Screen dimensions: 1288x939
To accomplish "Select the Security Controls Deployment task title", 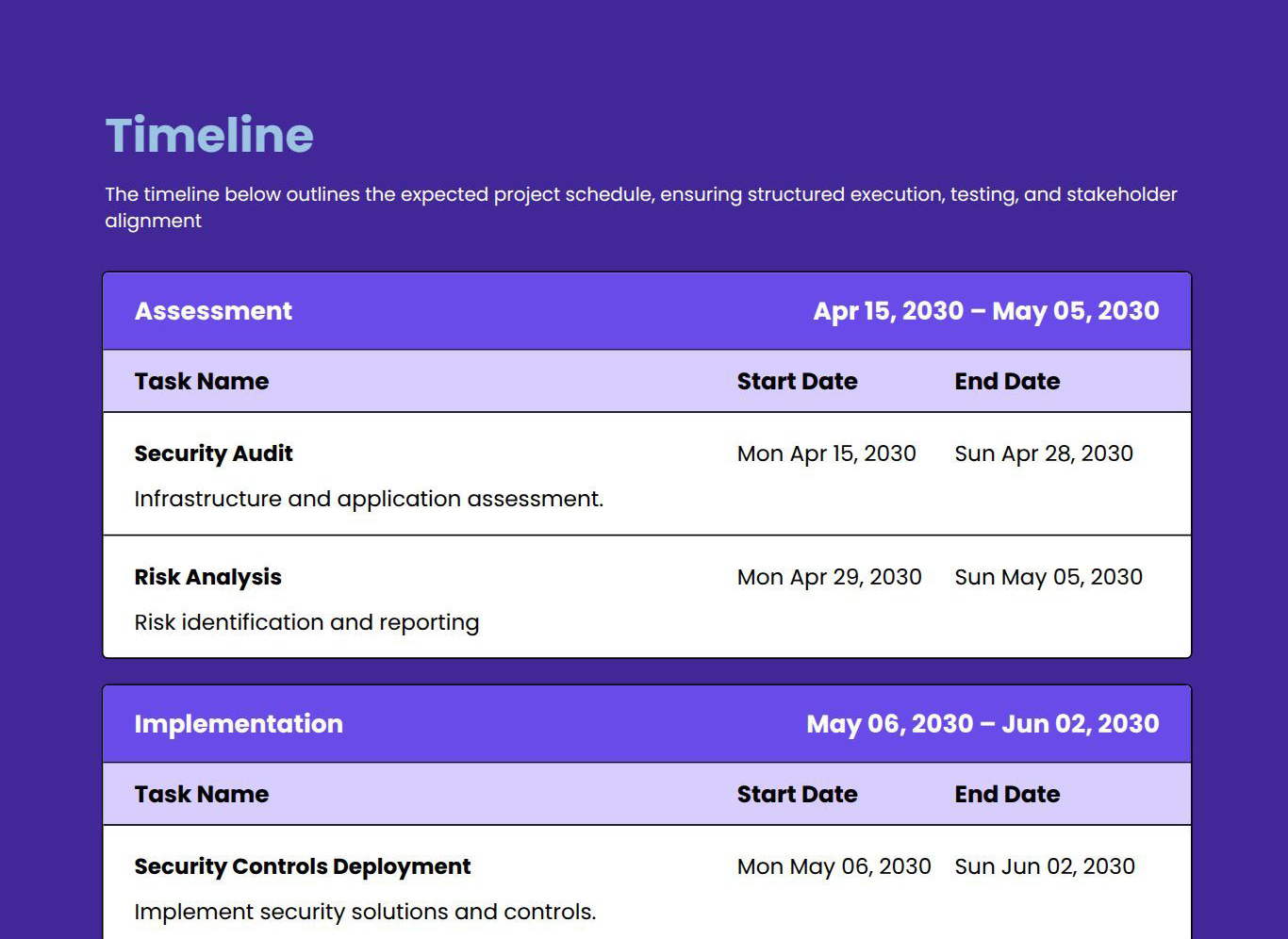I will [x=302, y=866].
